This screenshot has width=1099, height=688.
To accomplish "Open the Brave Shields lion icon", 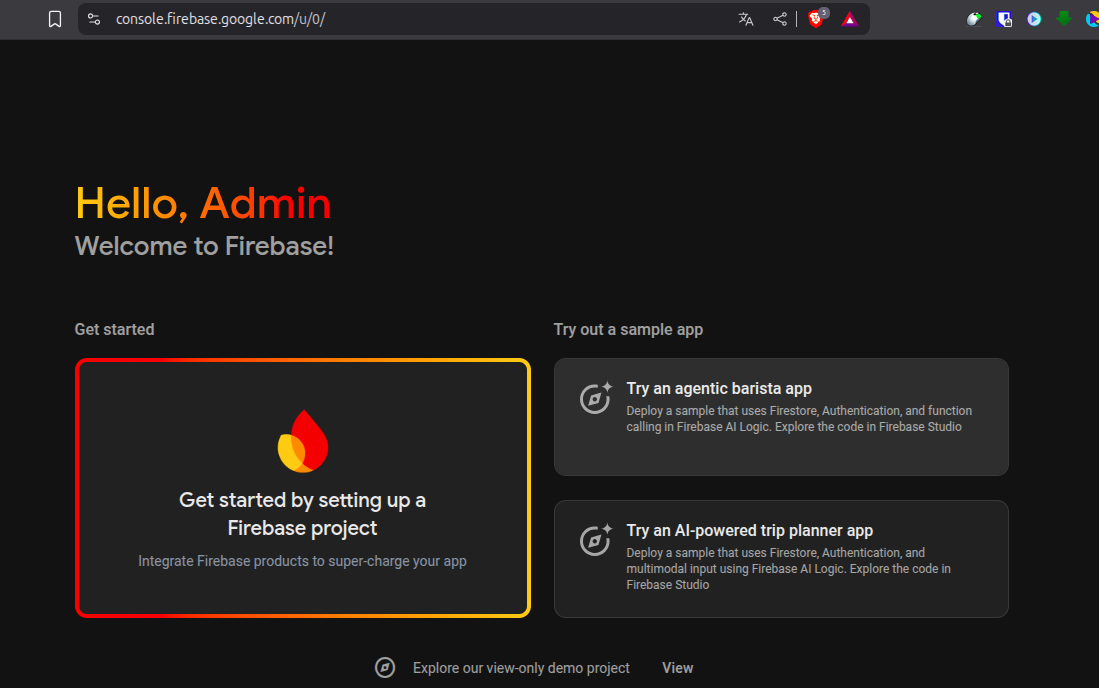I will [x=816, y=19].
